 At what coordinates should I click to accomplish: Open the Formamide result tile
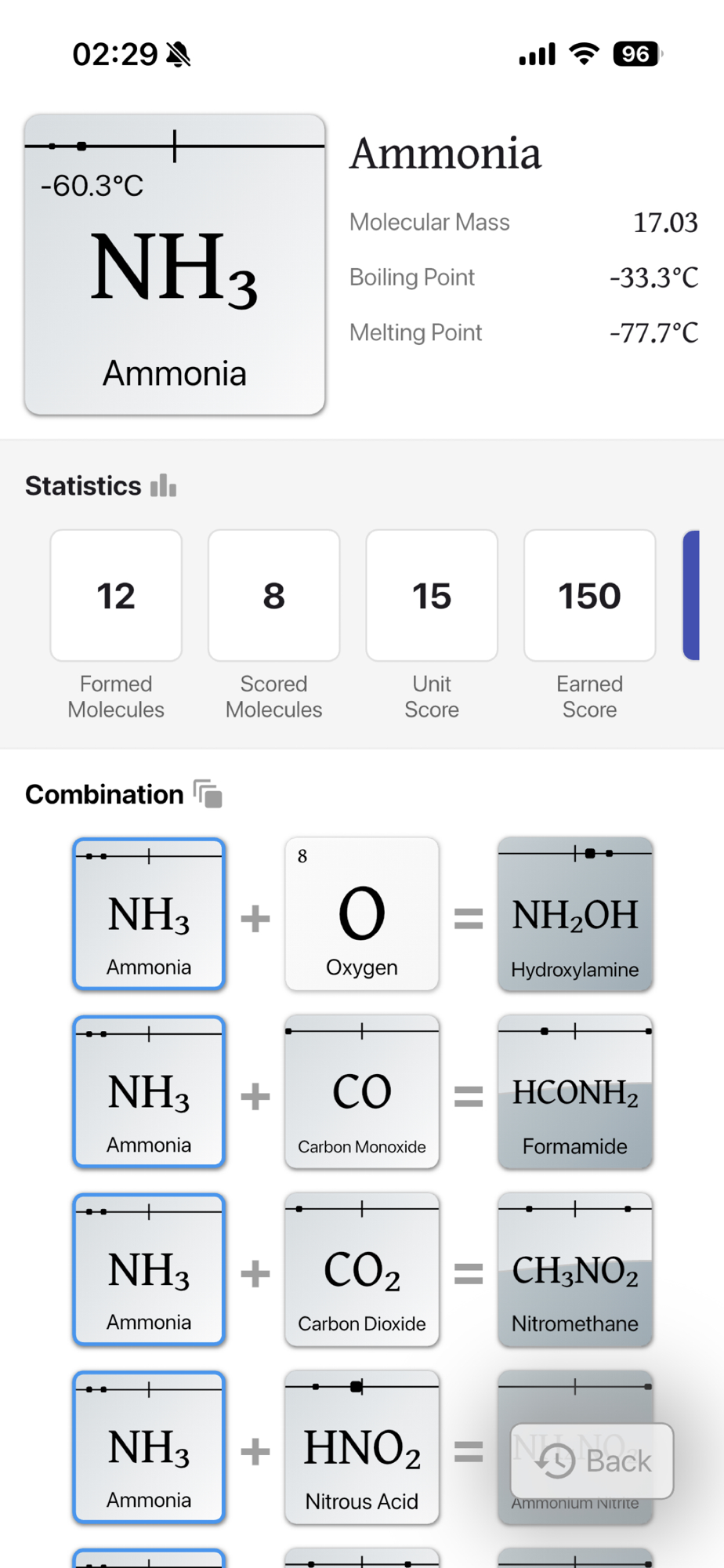pos(574,1092)
